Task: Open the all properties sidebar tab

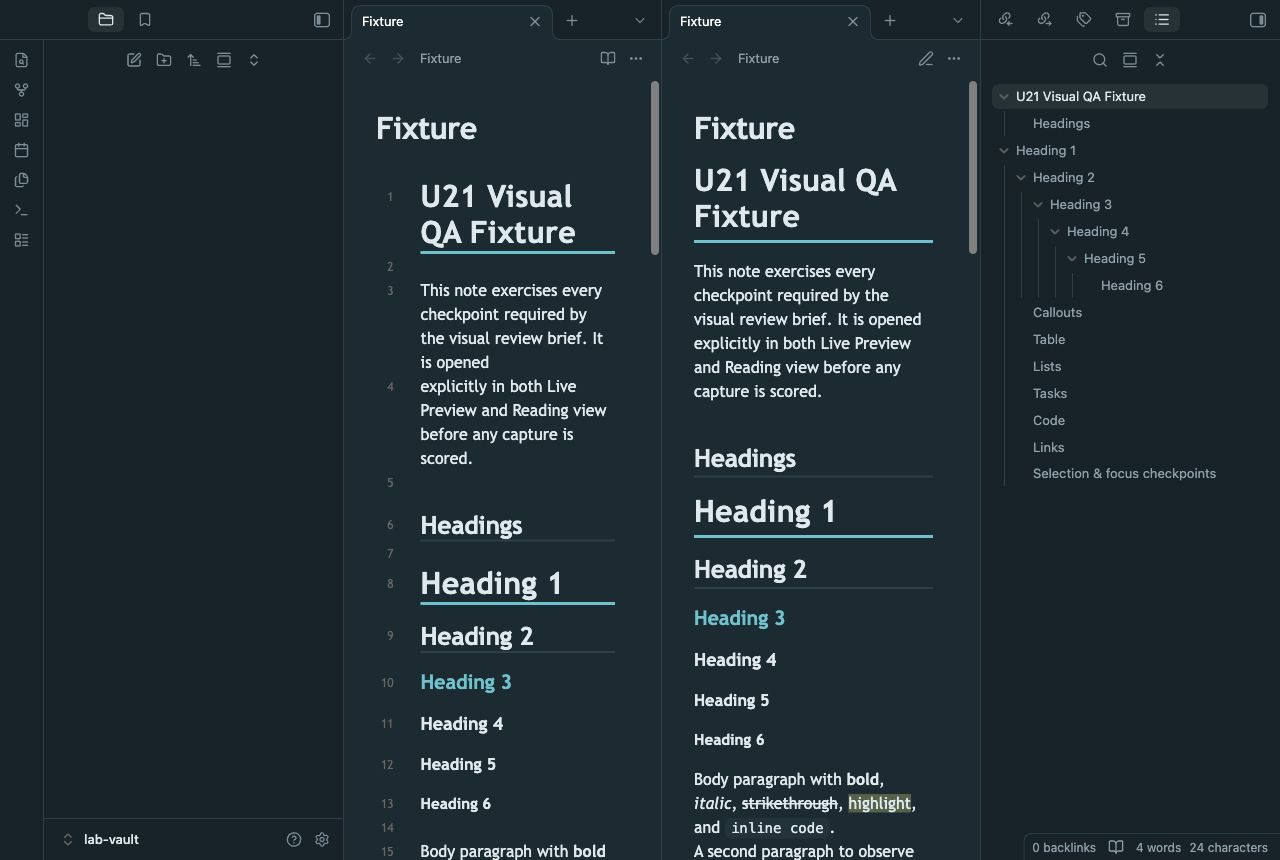Action: pos(1122,19)
